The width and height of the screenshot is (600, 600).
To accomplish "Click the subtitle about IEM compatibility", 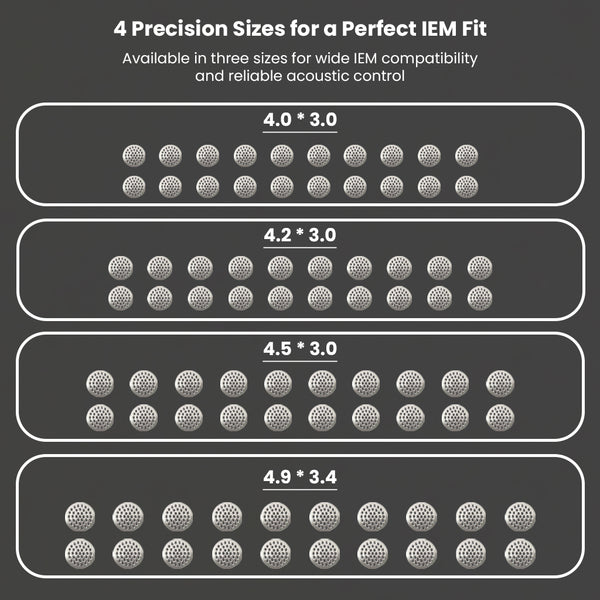I will tap(300, 67).
